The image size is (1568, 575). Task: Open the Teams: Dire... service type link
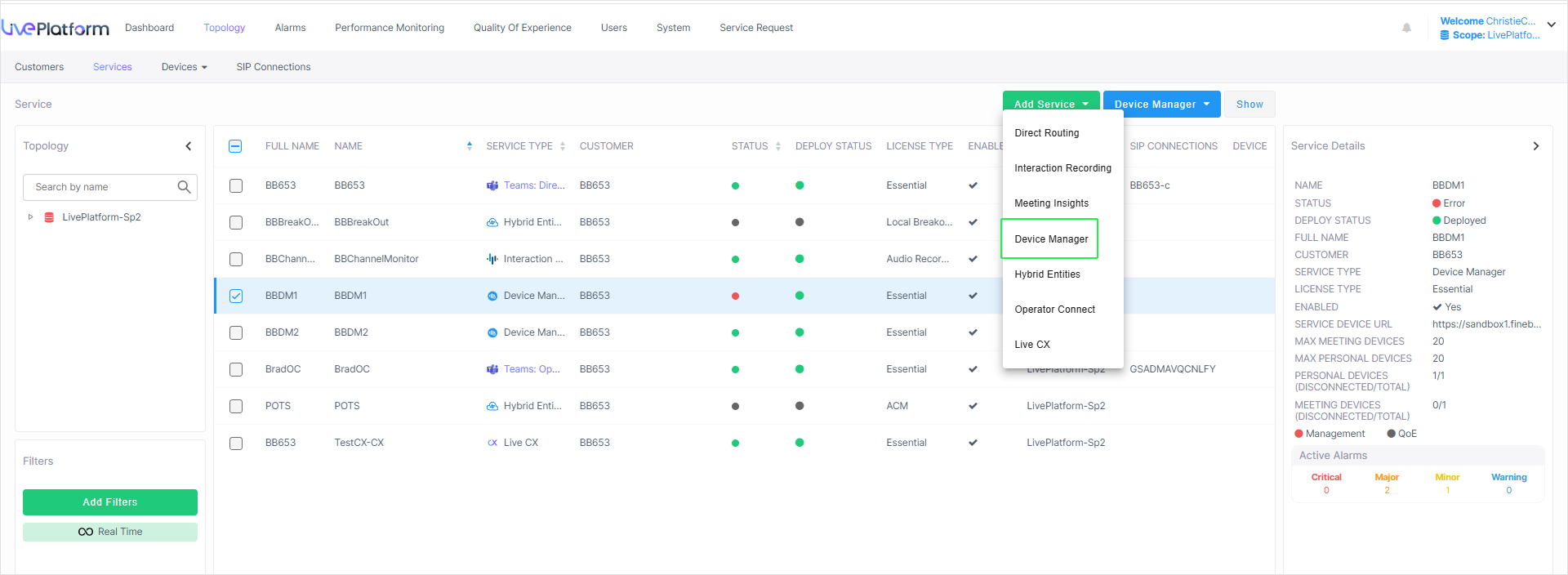(534, 185)
